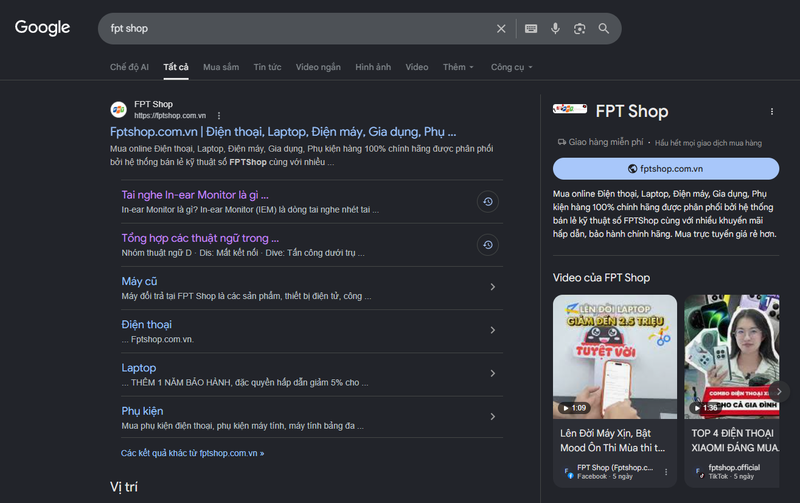Click fptshop.official TikTok source icon

[699, 472]
